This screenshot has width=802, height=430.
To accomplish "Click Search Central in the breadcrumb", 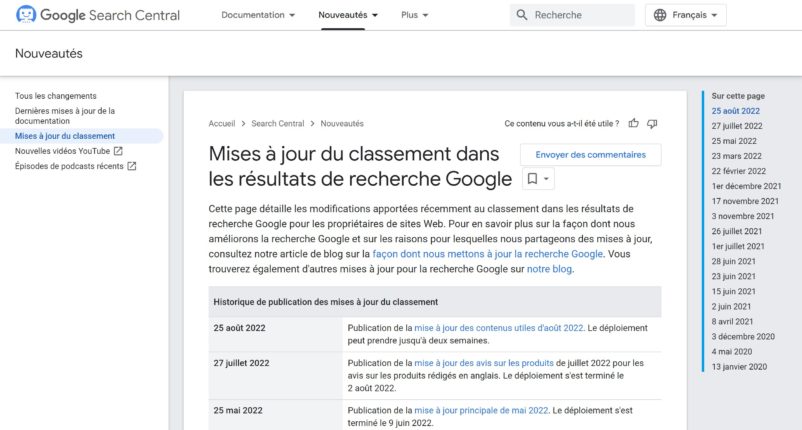I will (x=278, y=123).
